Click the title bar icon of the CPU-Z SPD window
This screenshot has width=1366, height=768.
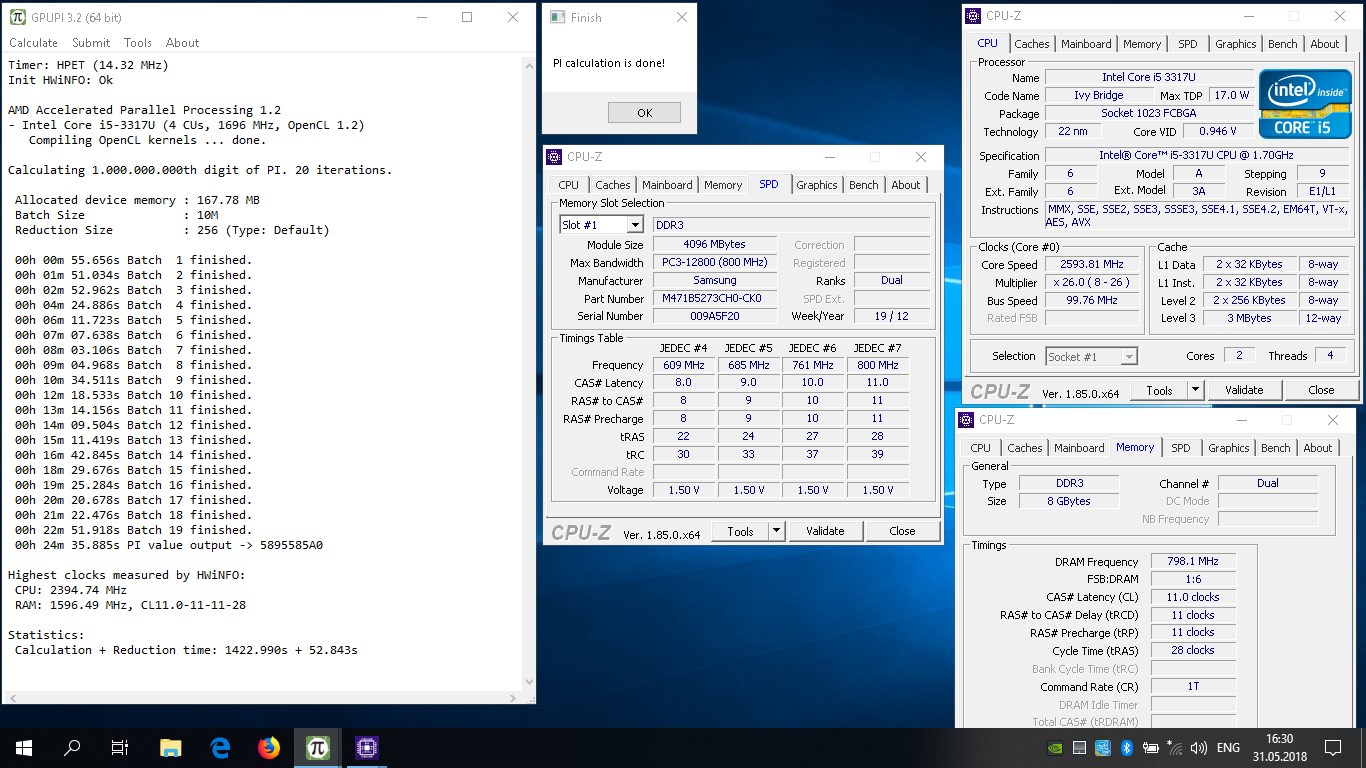tap(555, 157)
